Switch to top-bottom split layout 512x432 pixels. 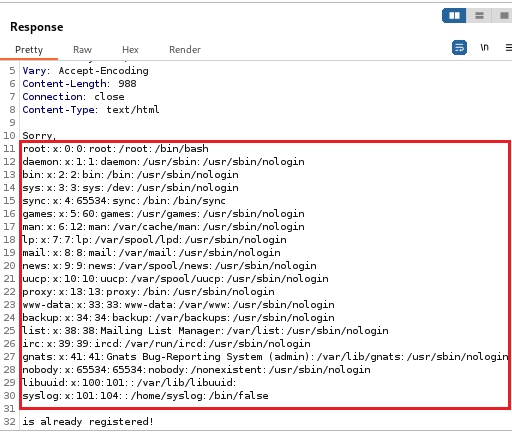coord(479,16)
